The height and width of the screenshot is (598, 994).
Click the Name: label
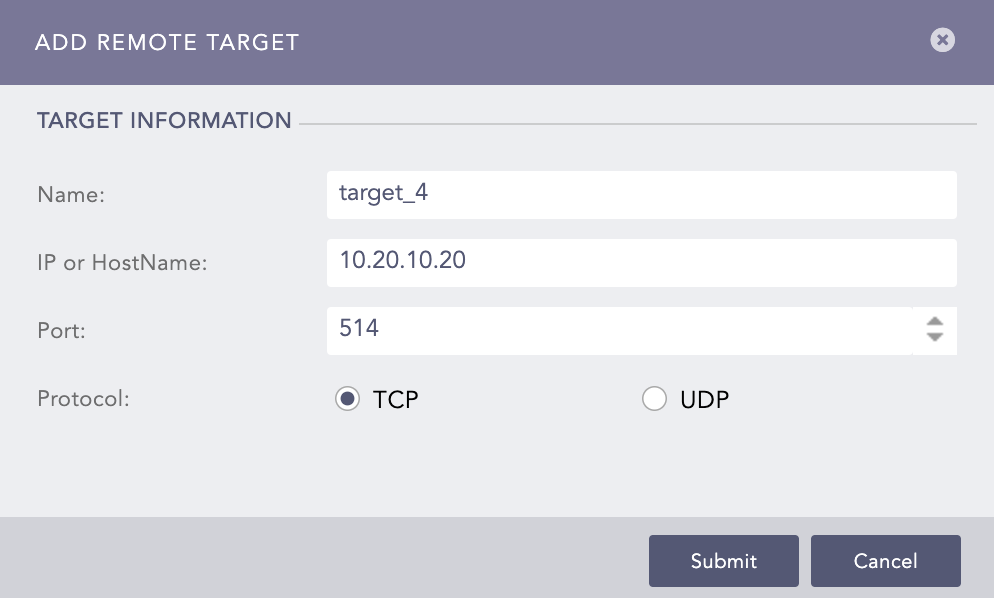(70, 195)
